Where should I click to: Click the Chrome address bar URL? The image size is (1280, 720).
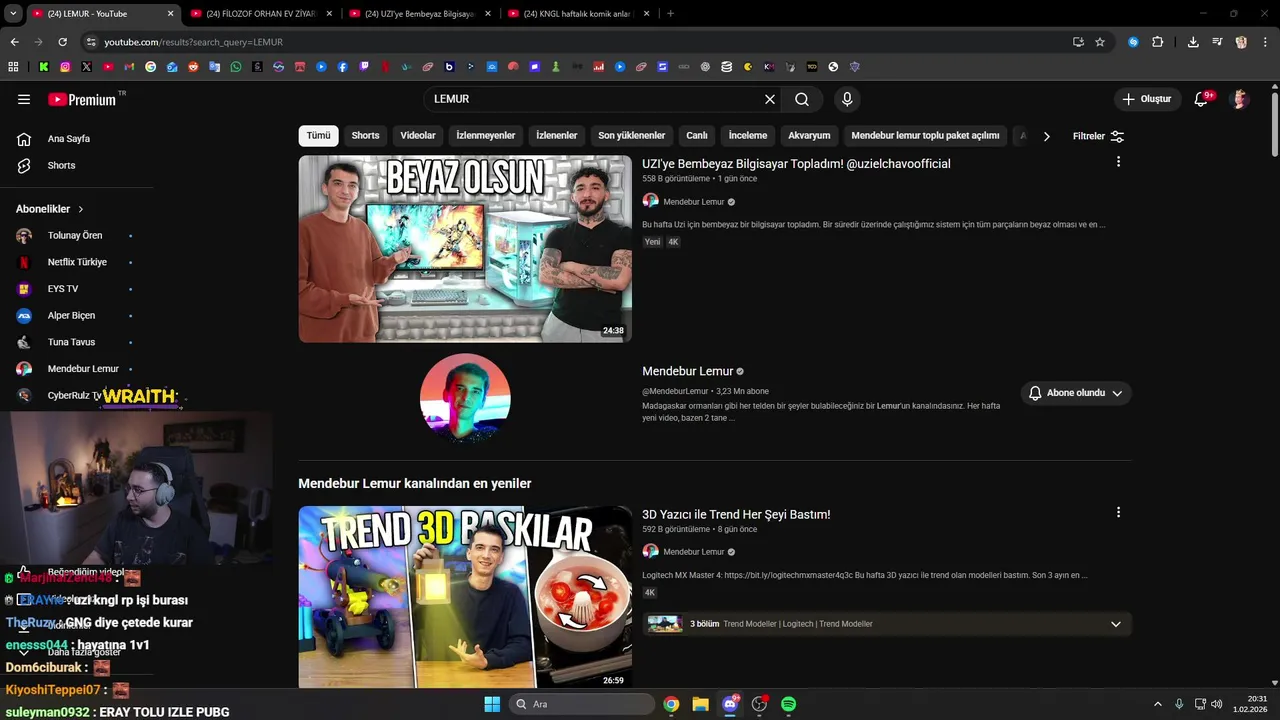(193, 42)
